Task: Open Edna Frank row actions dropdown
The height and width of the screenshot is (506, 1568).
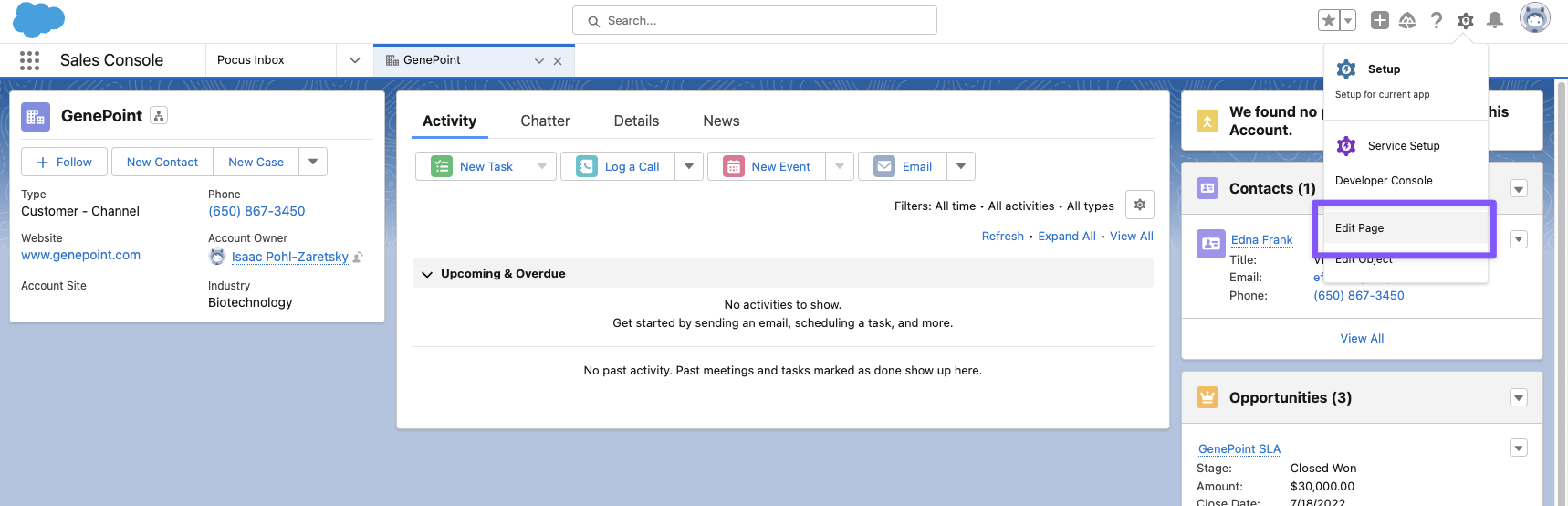Action: (1519, 239)
